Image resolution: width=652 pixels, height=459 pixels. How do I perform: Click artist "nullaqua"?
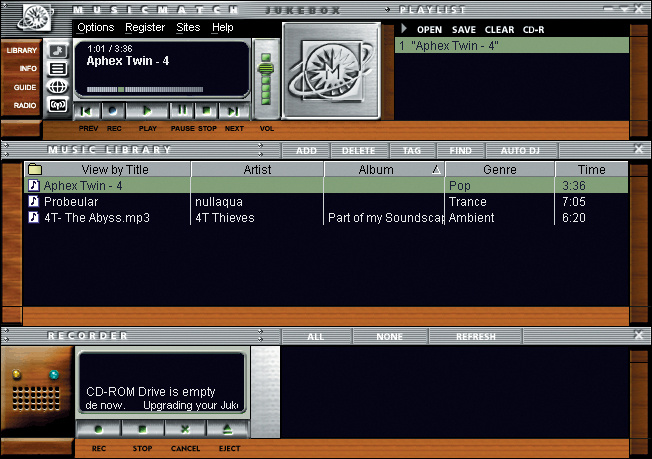pos(219,202)
